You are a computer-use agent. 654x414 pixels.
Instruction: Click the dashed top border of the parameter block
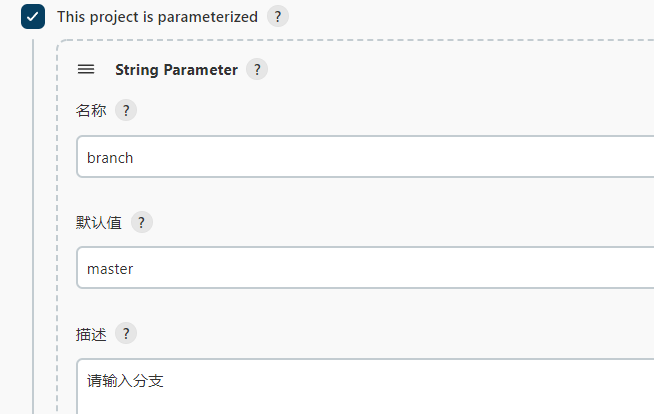[x=350, y=42]
